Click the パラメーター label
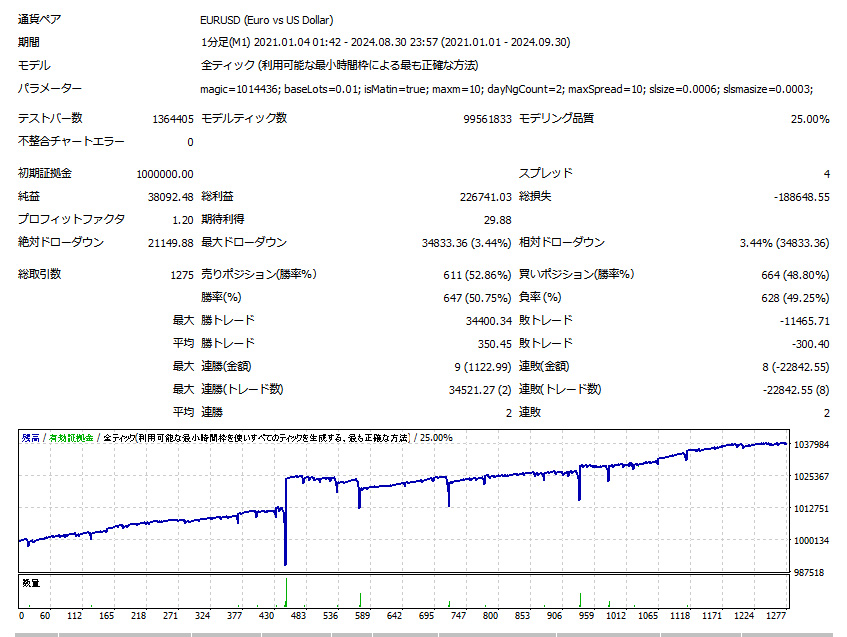This screenshot has width=847, height=637. pos(50,88)
